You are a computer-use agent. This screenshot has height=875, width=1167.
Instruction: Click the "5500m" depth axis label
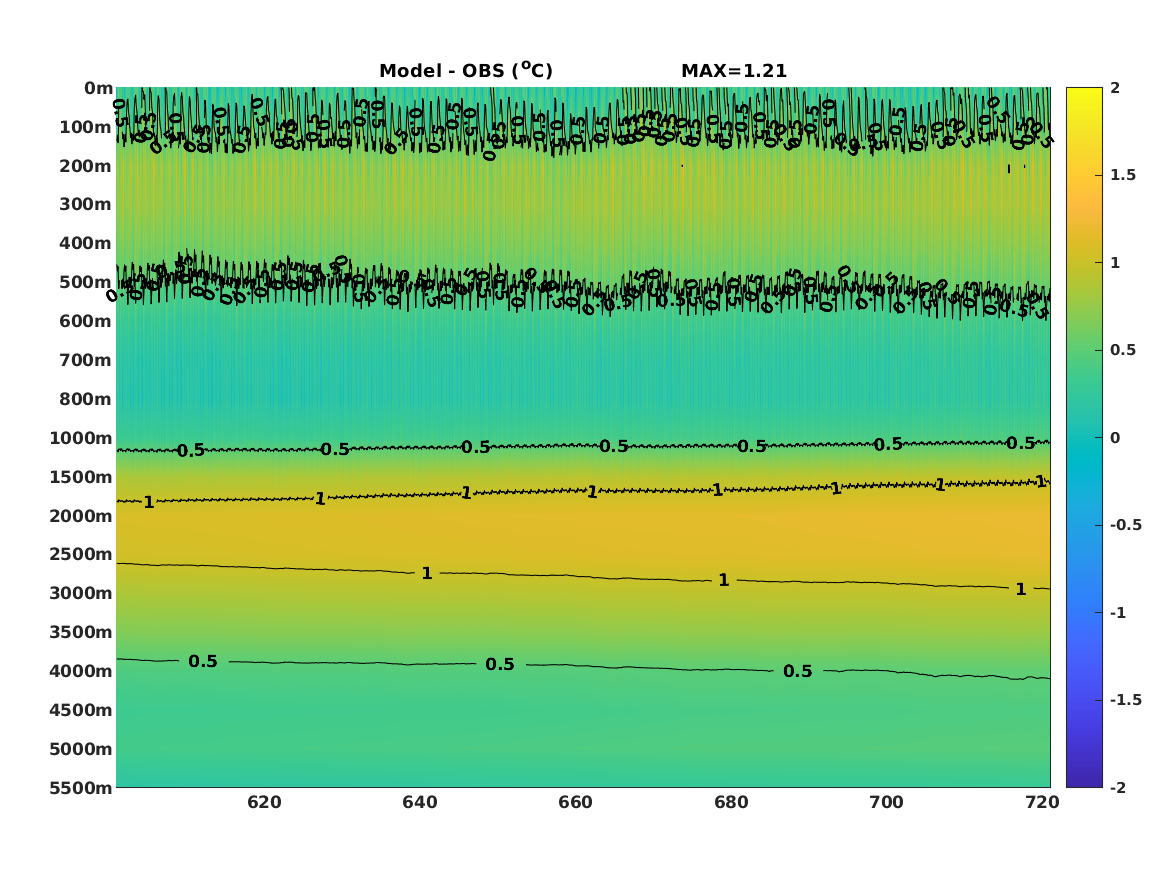[x=81, y=787]
